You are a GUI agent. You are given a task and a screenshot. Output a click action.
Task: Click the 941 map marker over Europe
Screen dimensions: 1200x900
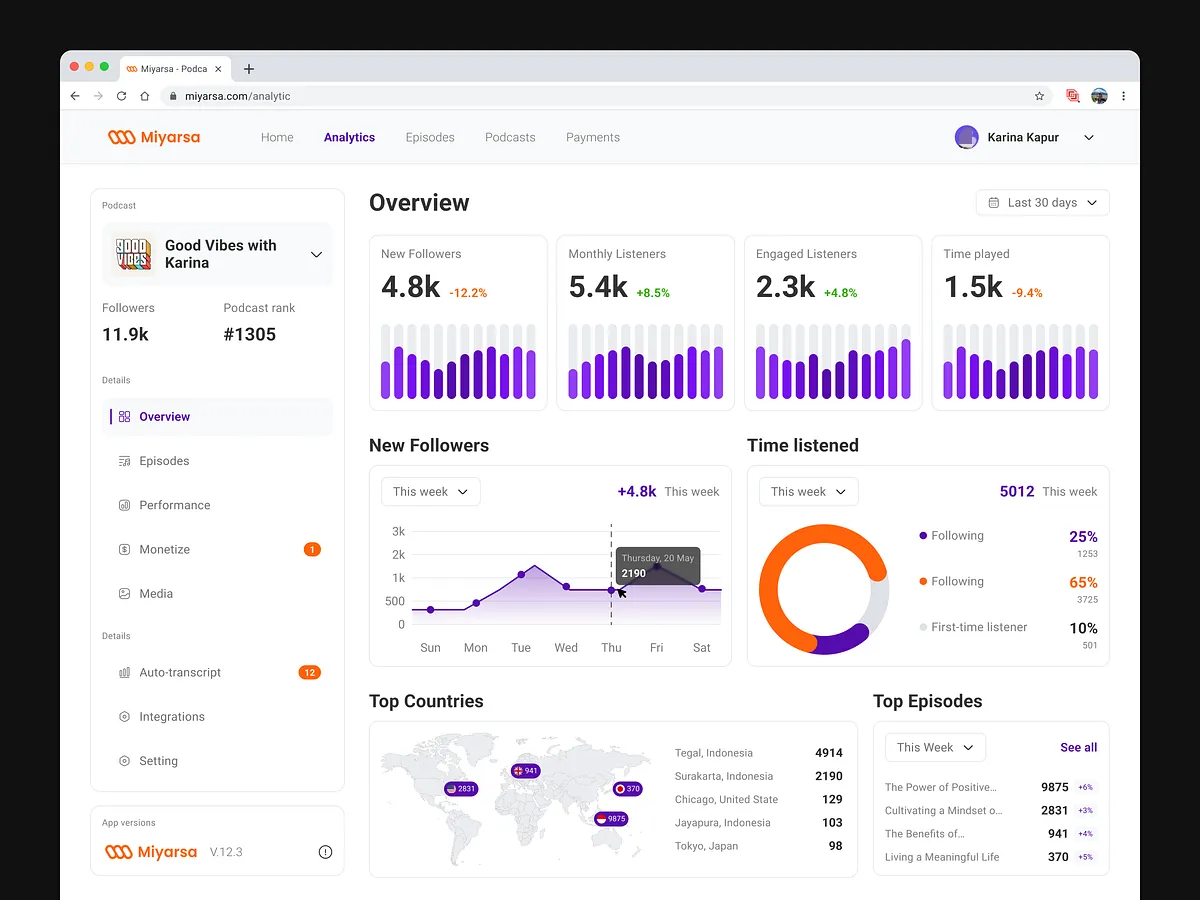[x=526, y=771]
